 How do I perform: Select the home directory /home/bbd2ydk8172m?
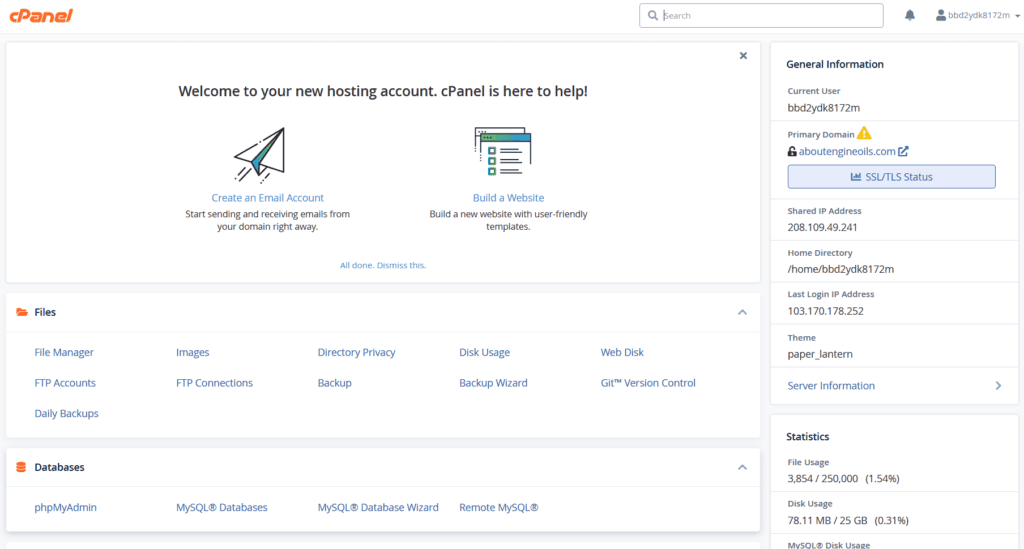(840, 269)
